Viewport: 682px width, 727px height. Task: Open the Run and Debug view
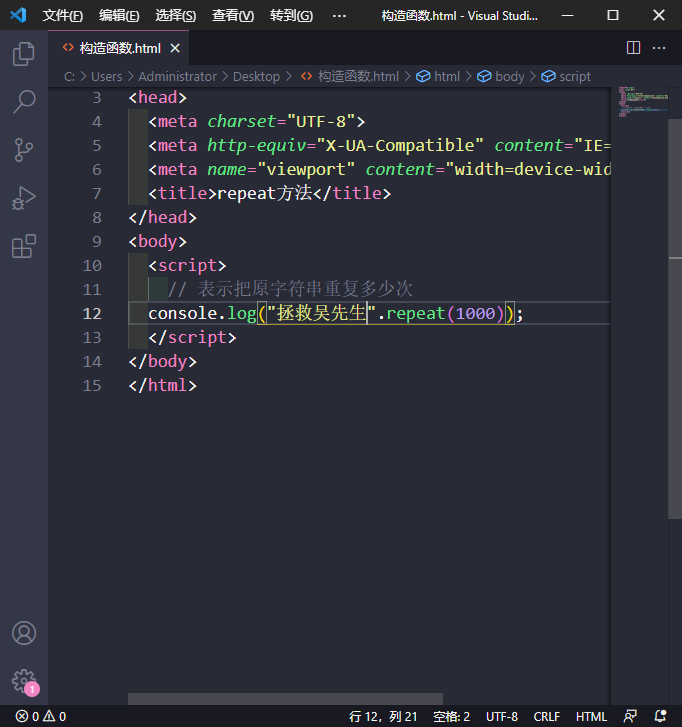tap(24, 198)
